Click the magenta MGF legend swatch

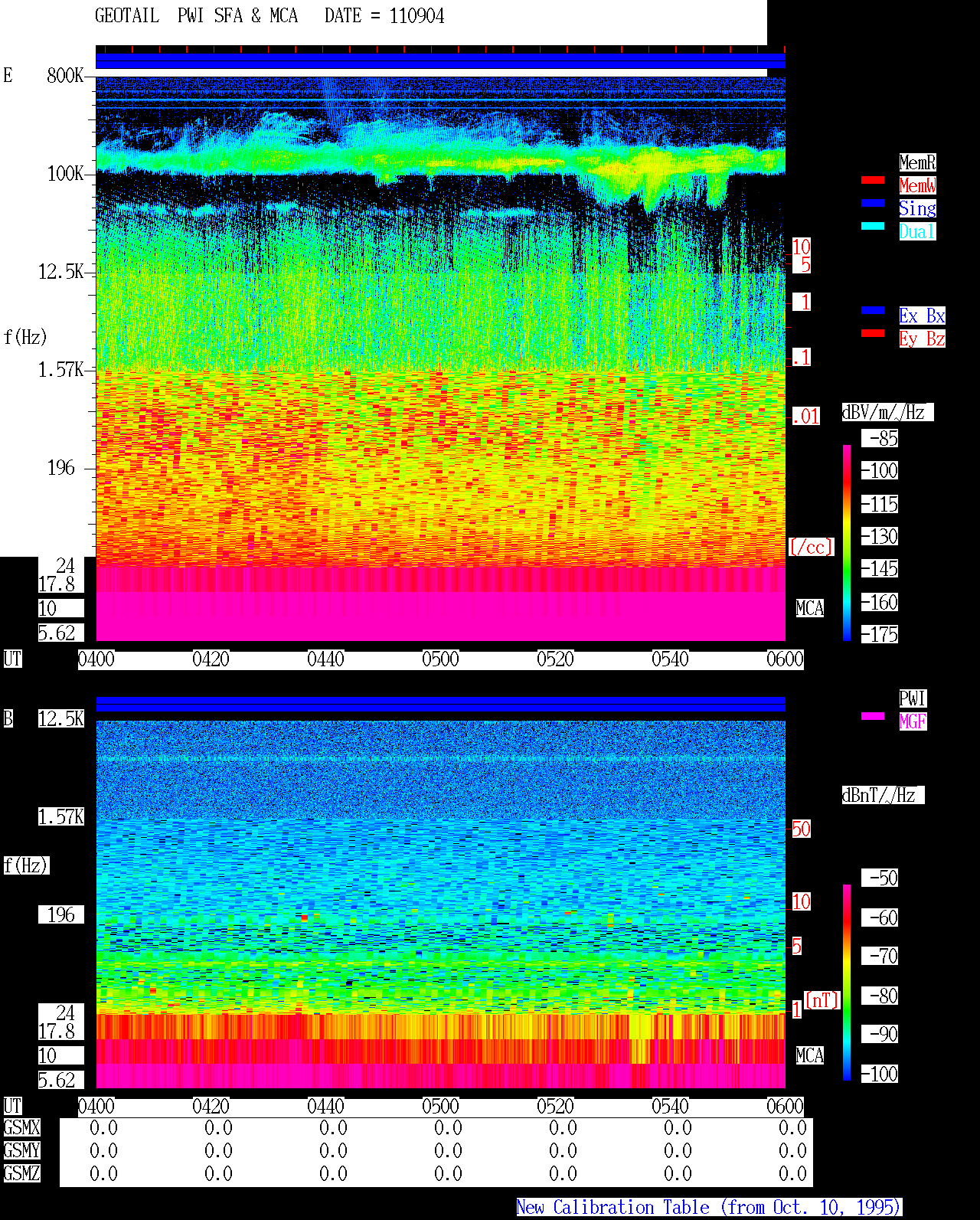pyautogui.click(x=873, y=716)
